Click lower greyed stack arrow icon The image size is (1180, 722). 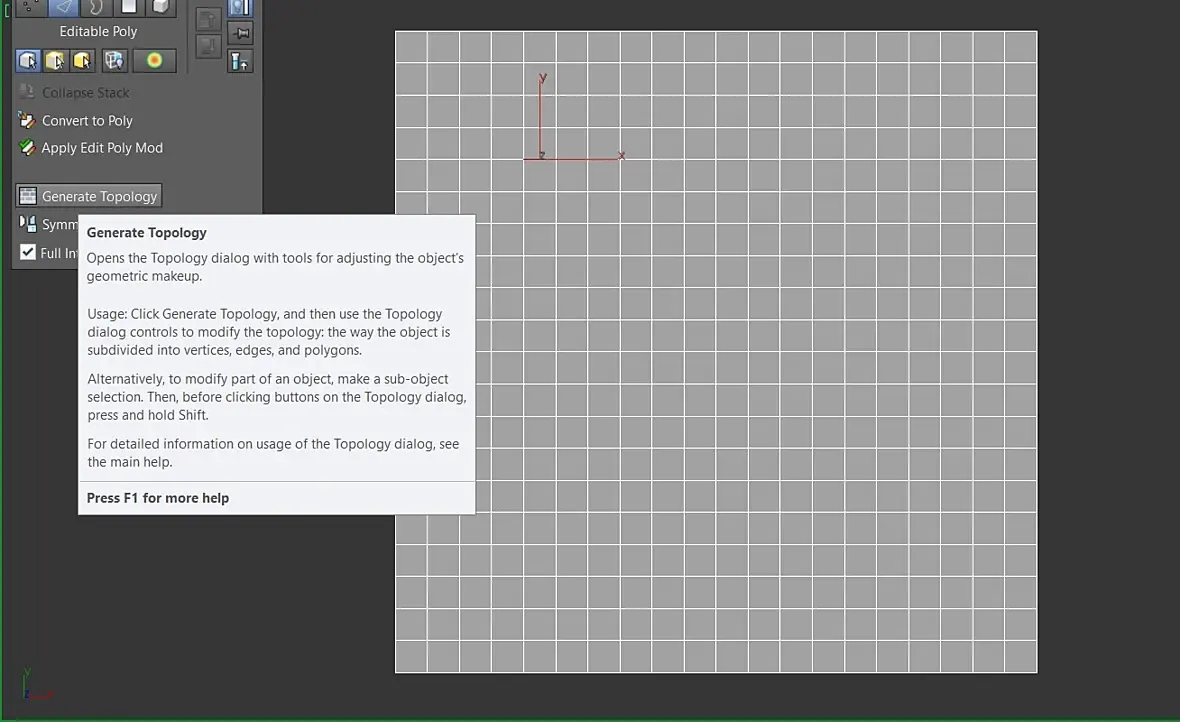click(208, 47)
